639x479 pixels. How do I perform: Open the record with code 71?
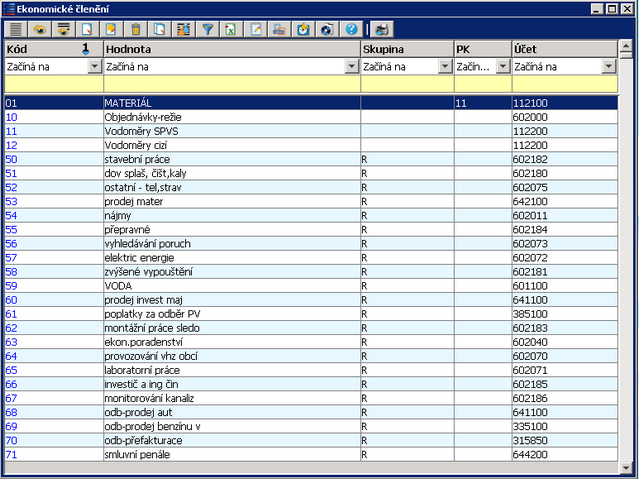pyautogui.click(x=12, y=455)
